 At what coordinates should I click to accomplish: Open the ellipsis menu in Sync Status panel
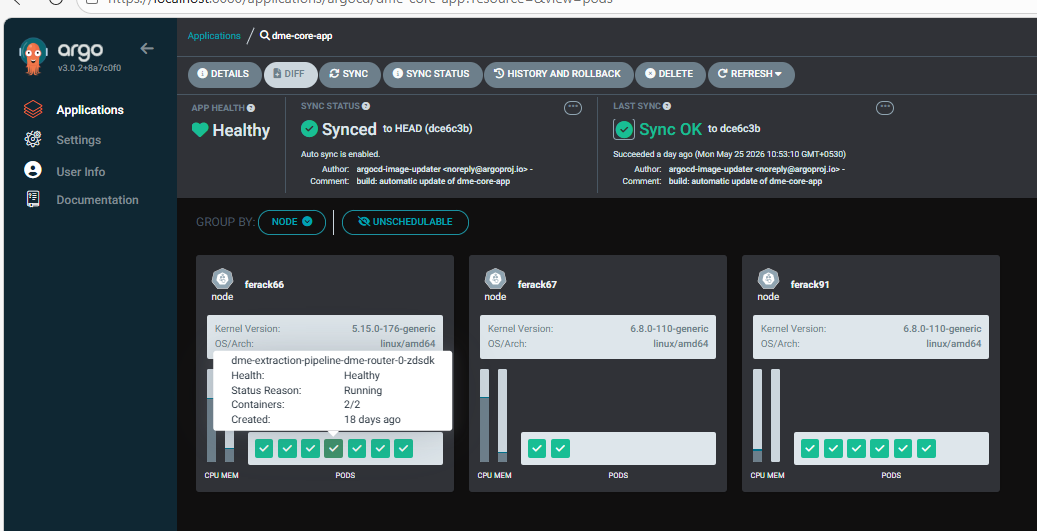[x=573, y=108]
